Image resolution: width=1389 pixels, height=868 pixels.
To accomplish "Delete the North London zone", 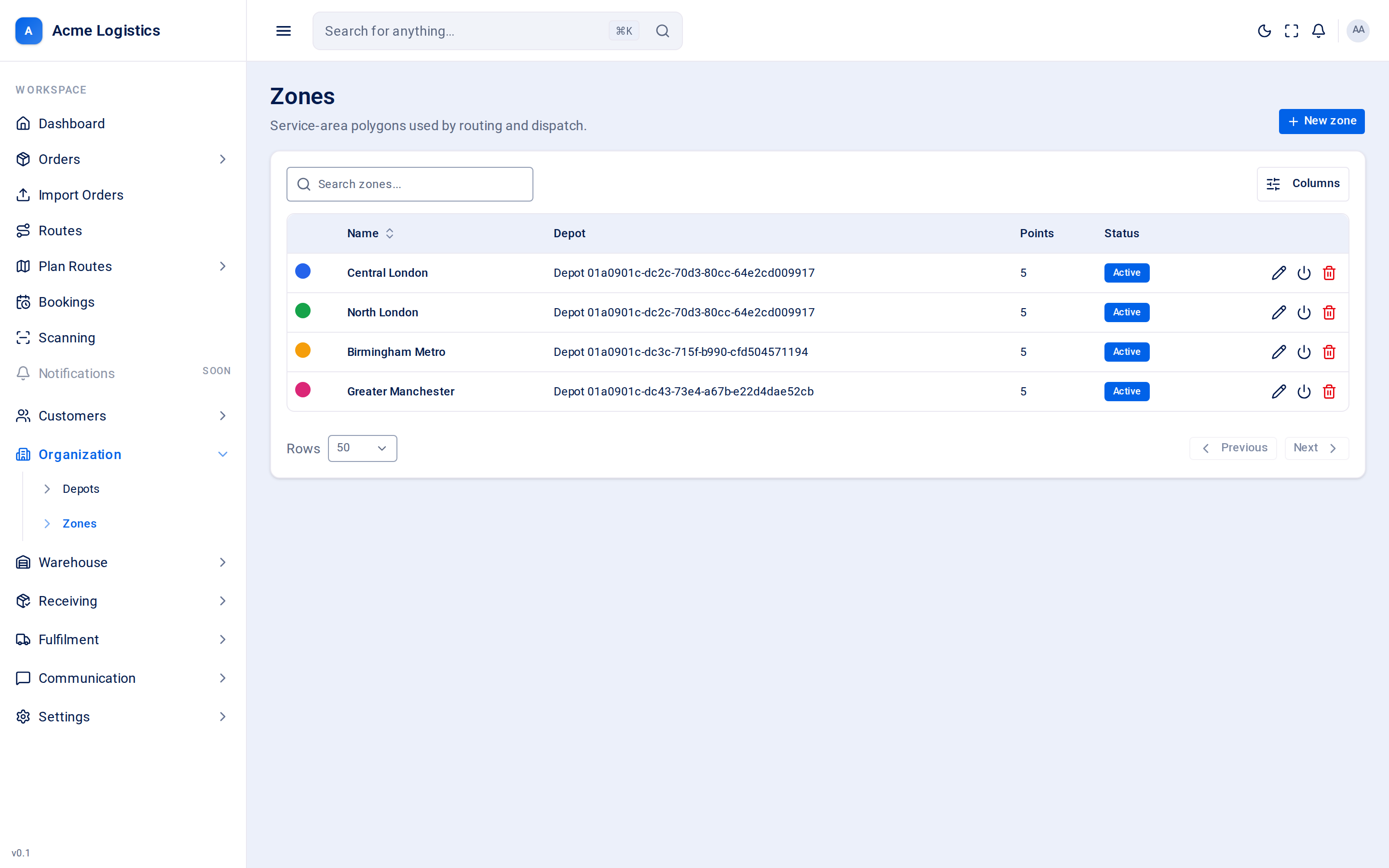I will click(x=1329, y=312).
